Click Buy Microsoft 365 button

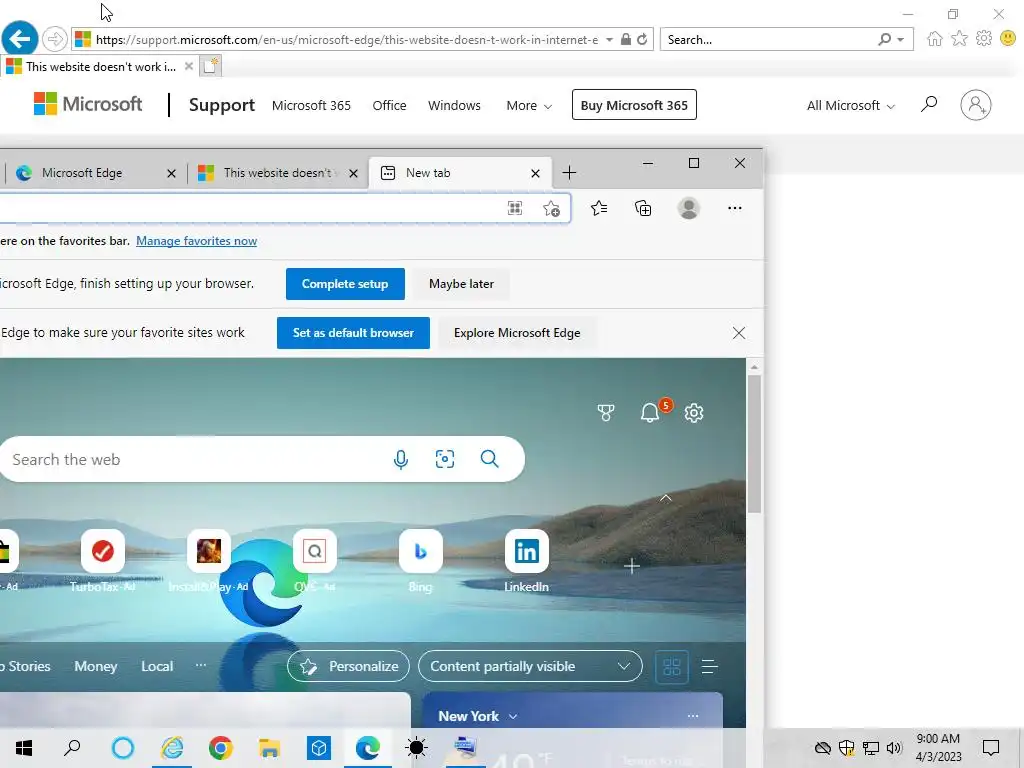pos(633,105)
